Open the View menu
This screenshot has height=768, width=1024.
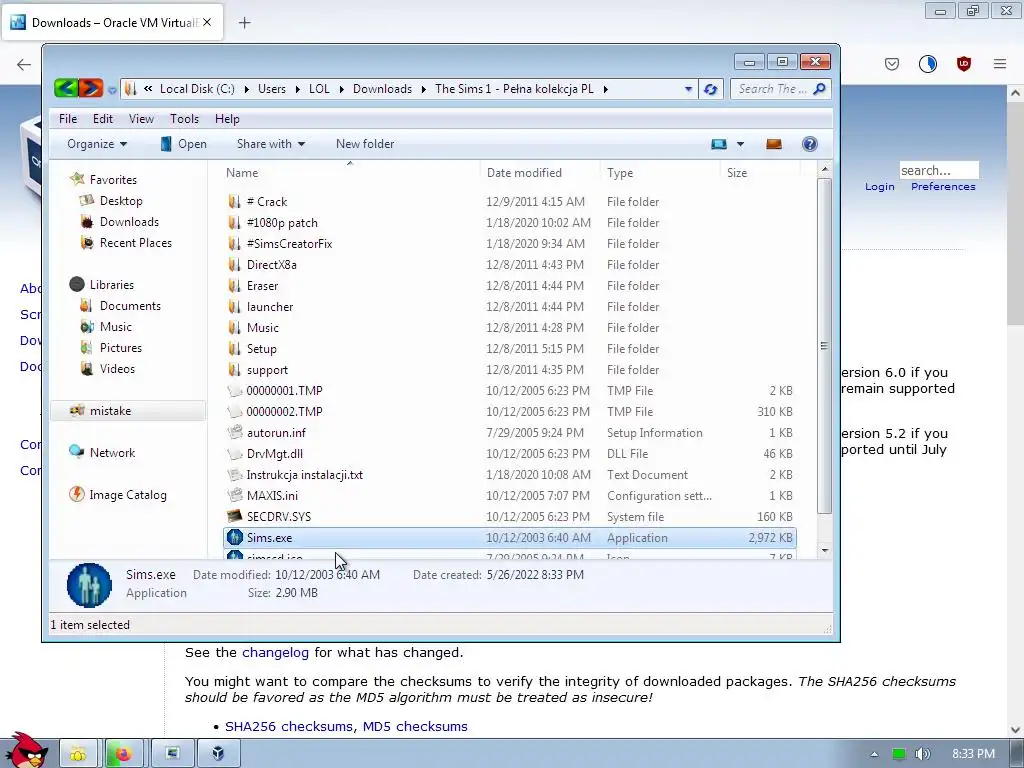pos(141,119)
